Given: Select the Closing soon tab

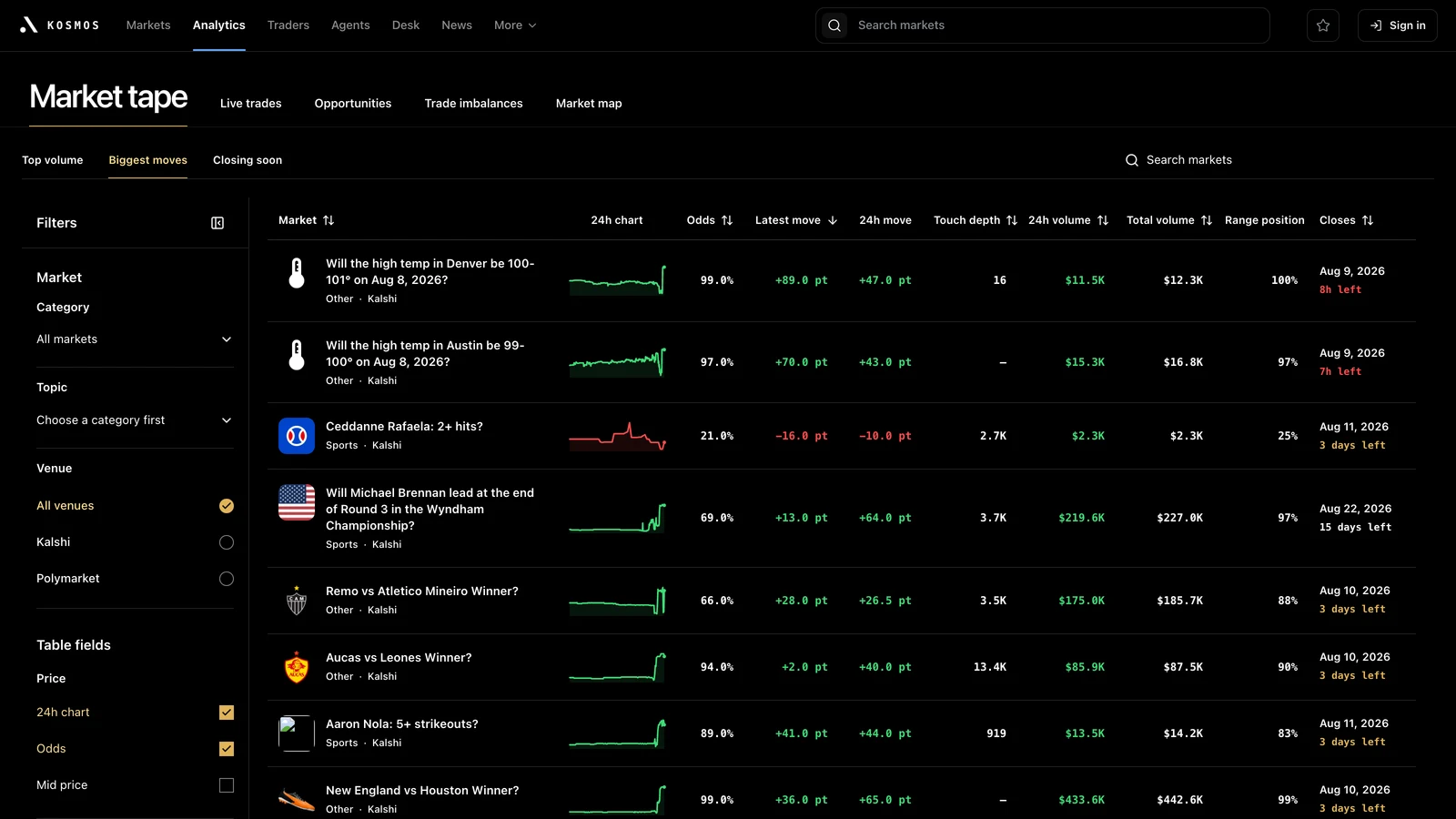Looking at the screenshot, I should pos(248,160).
